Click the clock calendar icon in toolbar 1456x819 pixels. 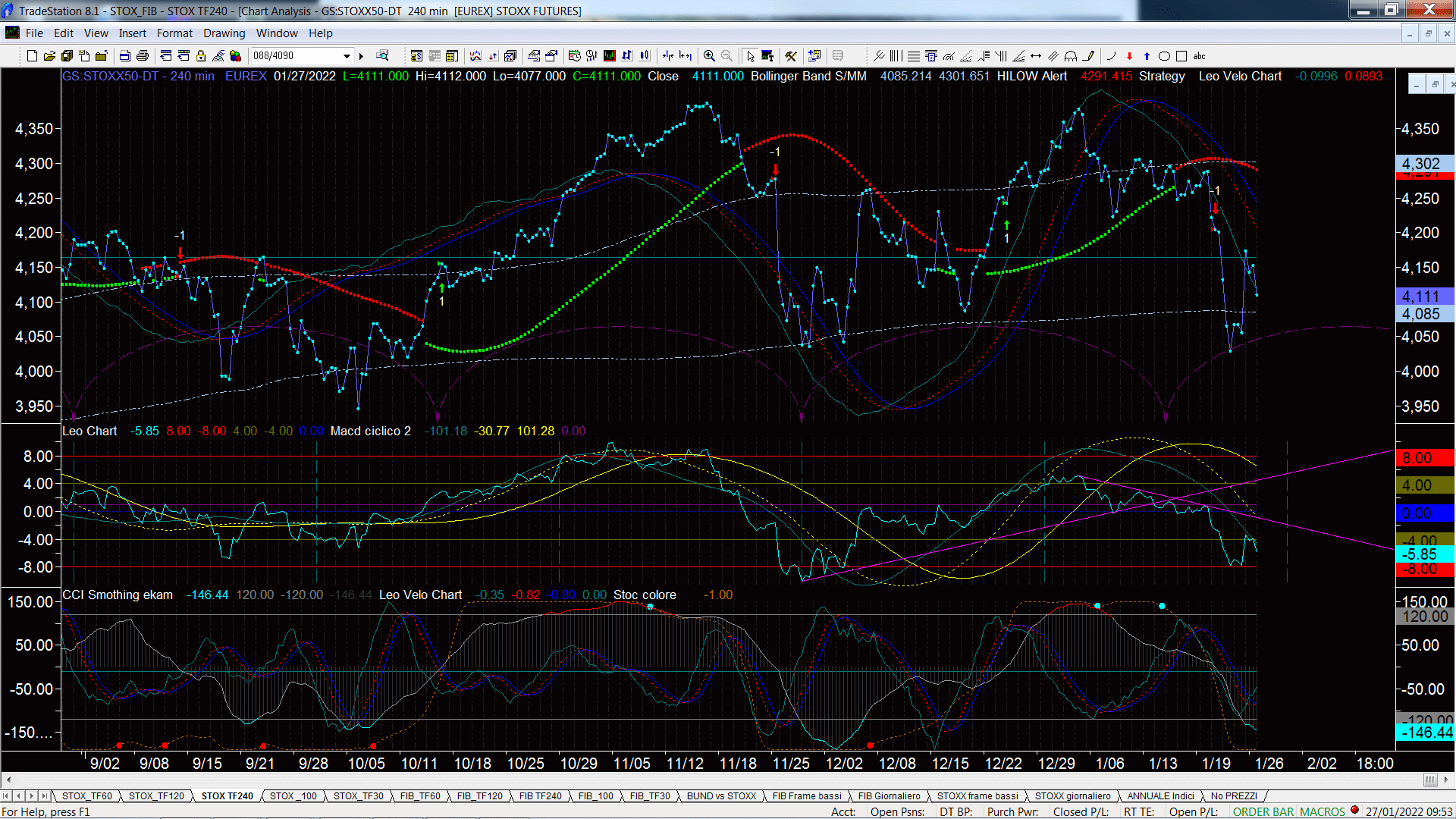[x=574, y=56]
